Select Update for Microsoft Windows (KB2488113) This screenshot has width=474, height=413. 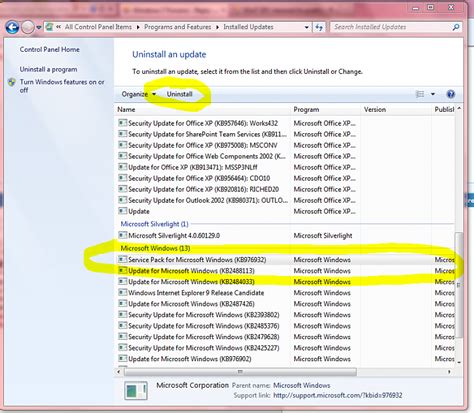tap(191, 271)
